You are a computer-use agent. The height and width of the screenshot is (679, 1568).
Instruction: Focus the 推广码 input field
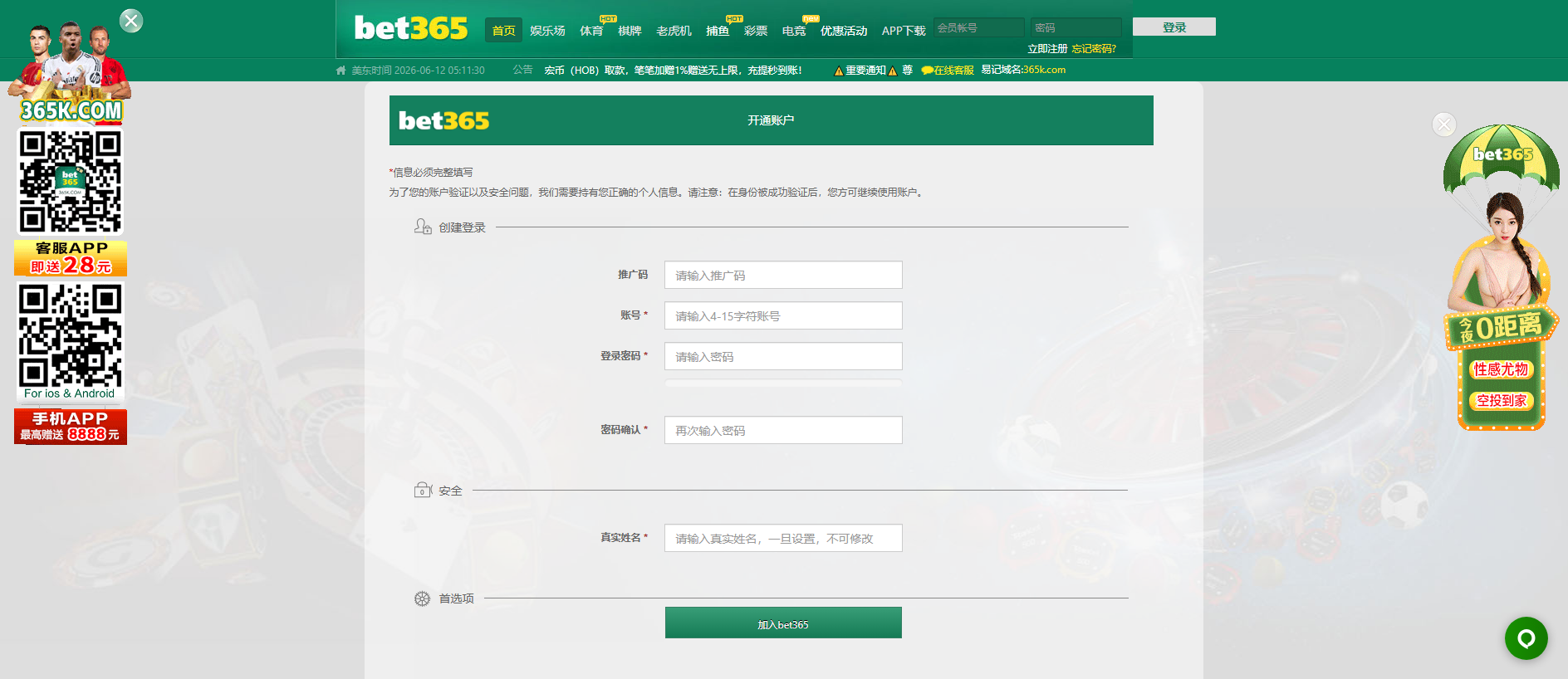point(783,275)
